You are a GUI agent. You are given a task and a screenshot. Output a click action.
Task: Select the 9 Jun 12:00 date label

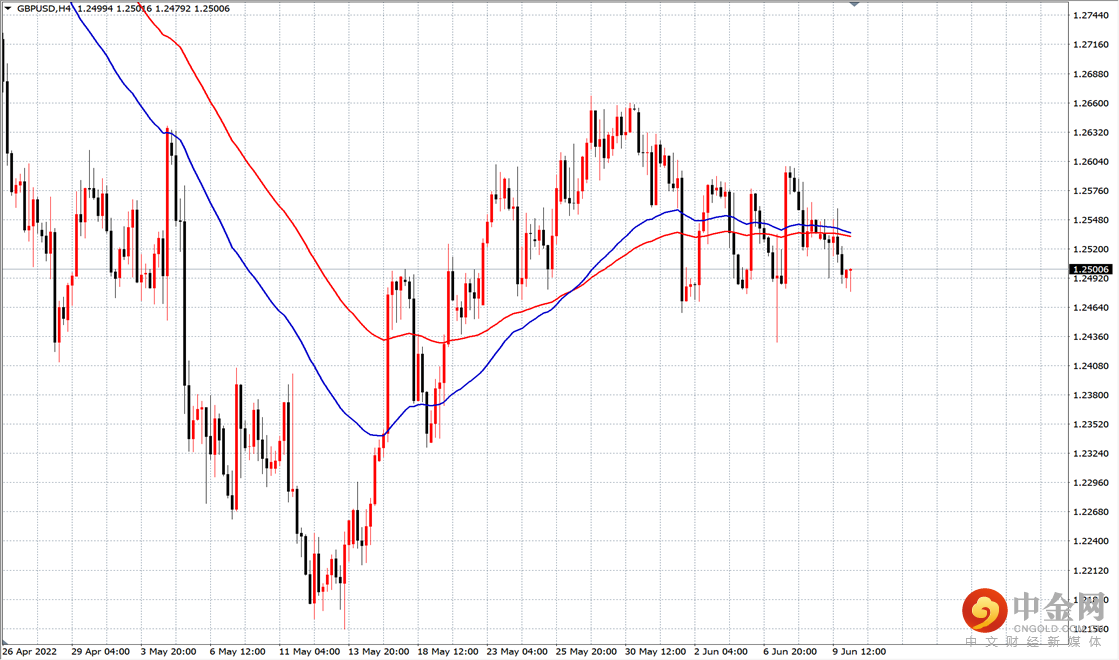pos(859,651)
